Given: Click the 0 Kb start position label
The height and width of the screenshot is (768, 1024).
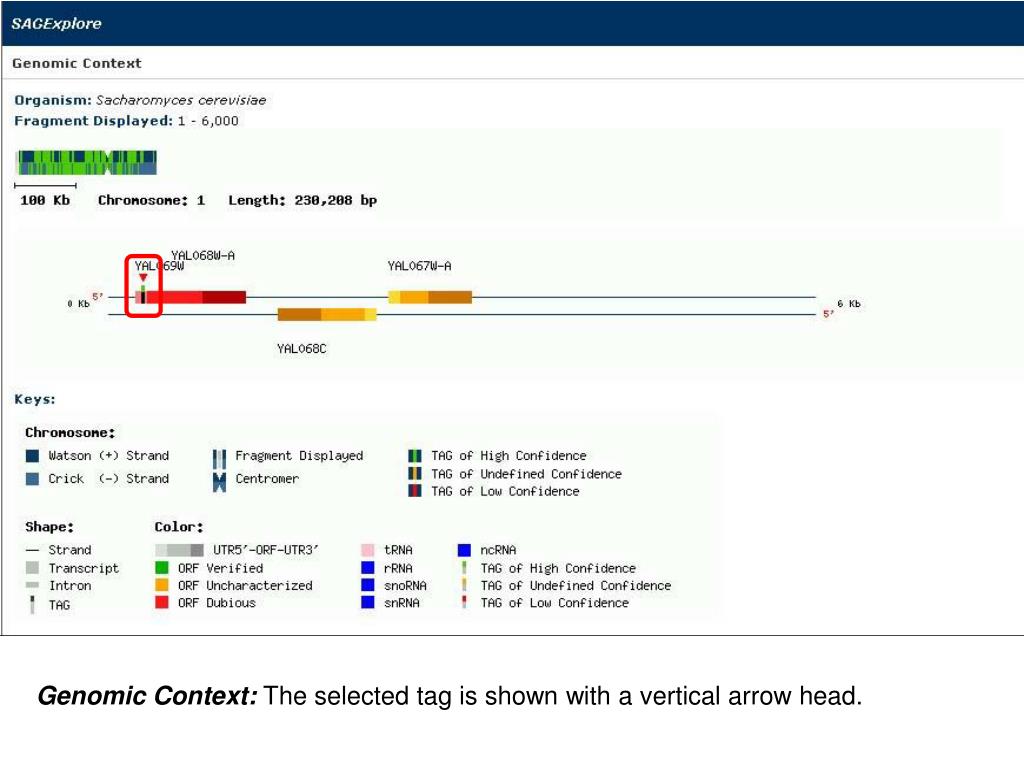Looking at the screenshot, I should pos(78,304).
